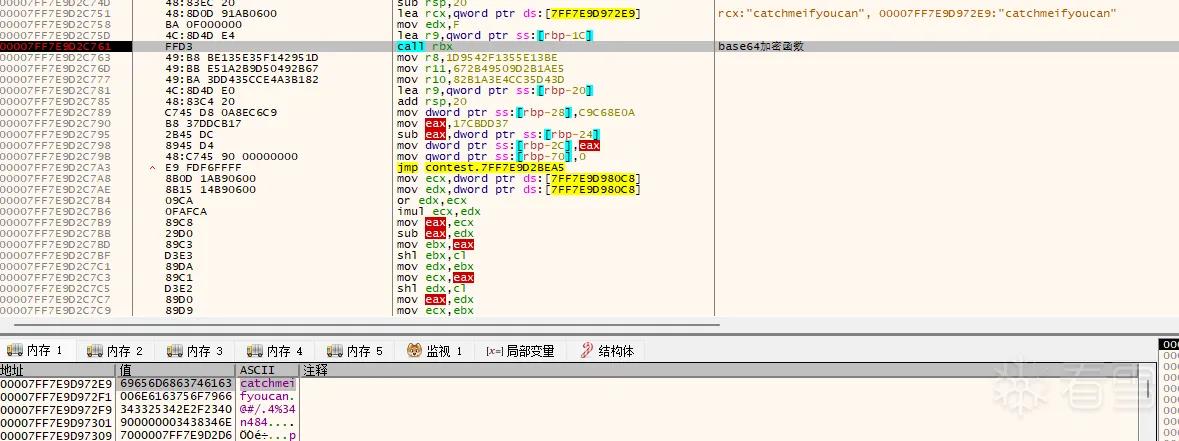
Task: Open the 结构体 tab
Action: click(x=608, y=351)
